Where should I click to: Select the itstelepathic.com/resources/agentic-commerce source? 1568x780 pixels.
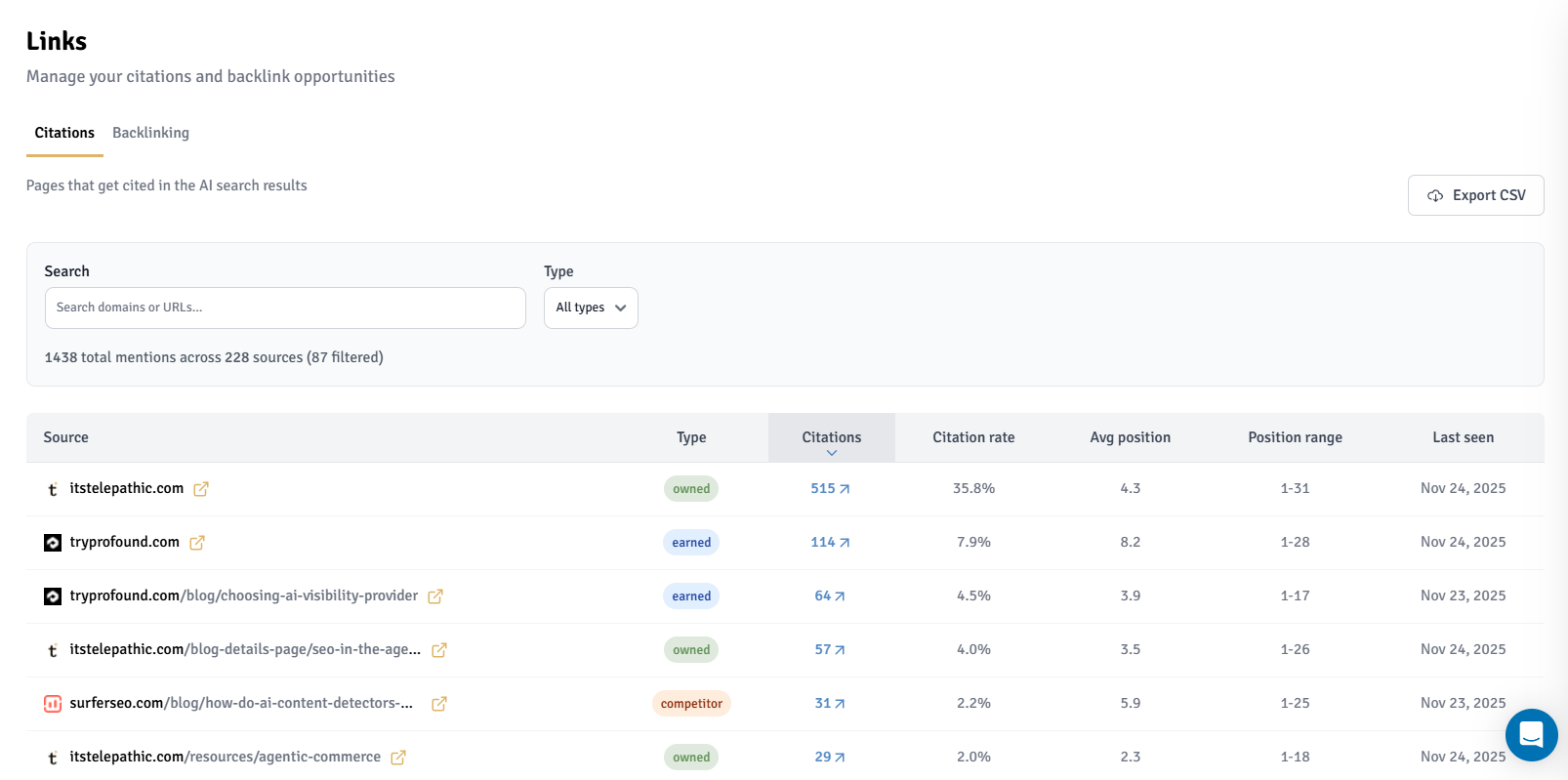226,757
